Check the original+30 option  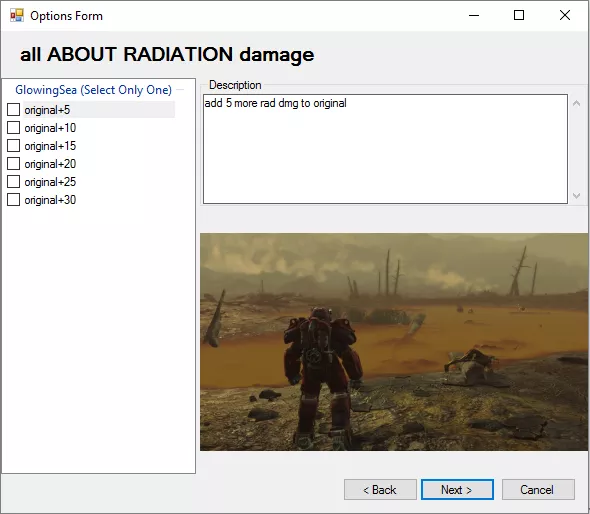tap(14, 200)
